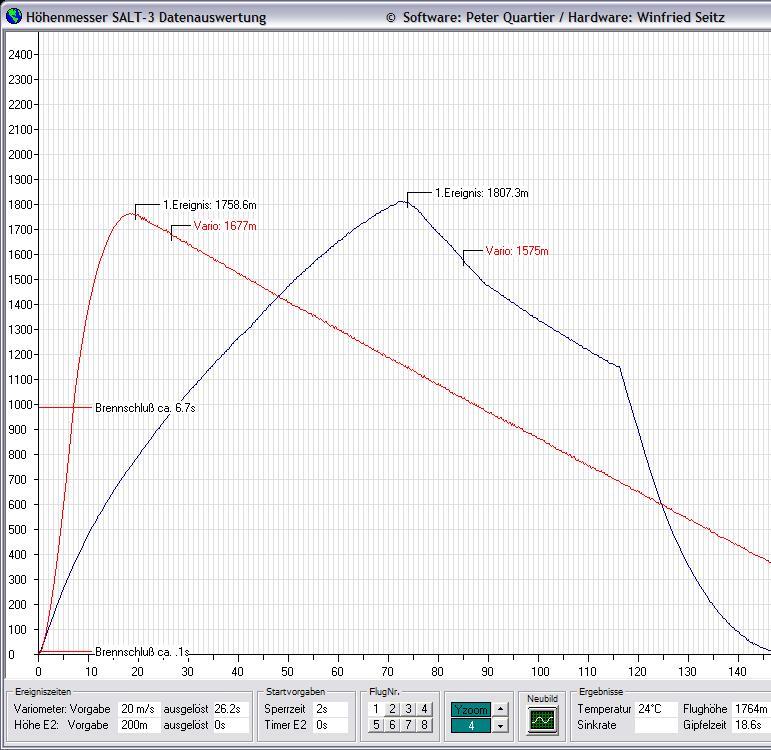
Task: Click the 'Brennschluß ca. .1s' marker label
Action: click(x=143, y=652)
